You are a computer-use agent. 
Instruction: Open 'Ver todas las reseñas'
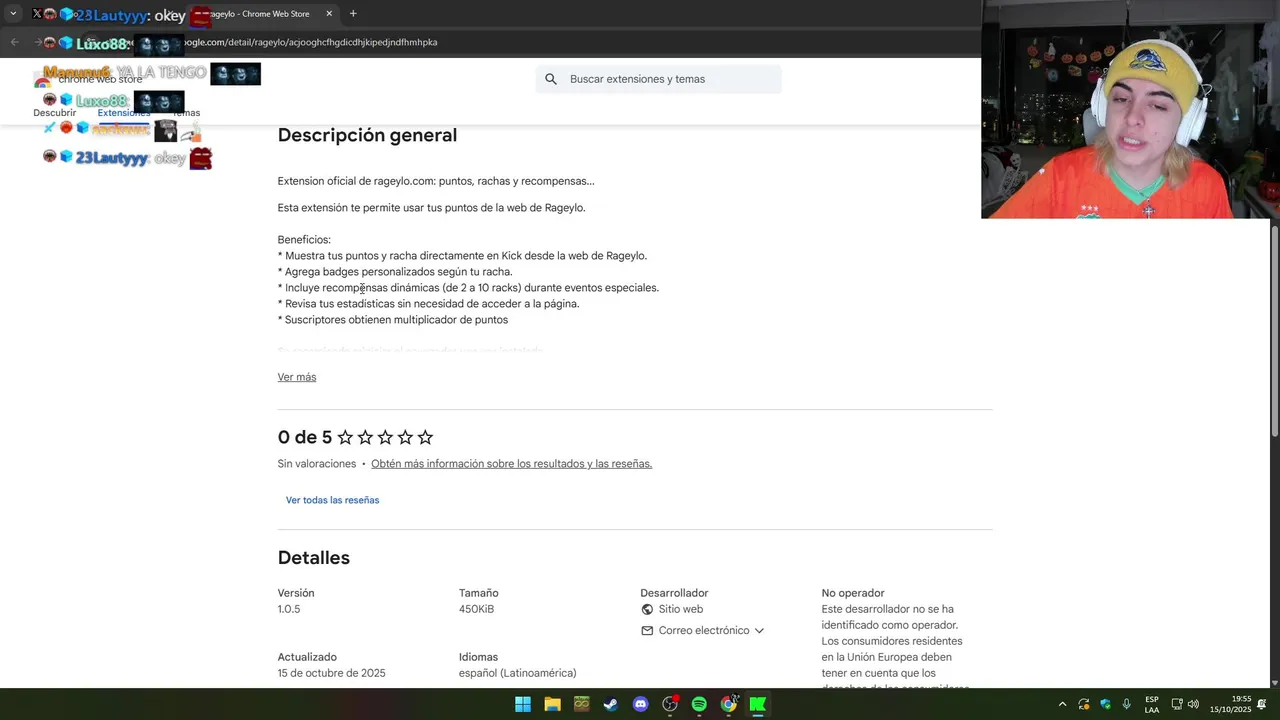click(x=332, y=500)
